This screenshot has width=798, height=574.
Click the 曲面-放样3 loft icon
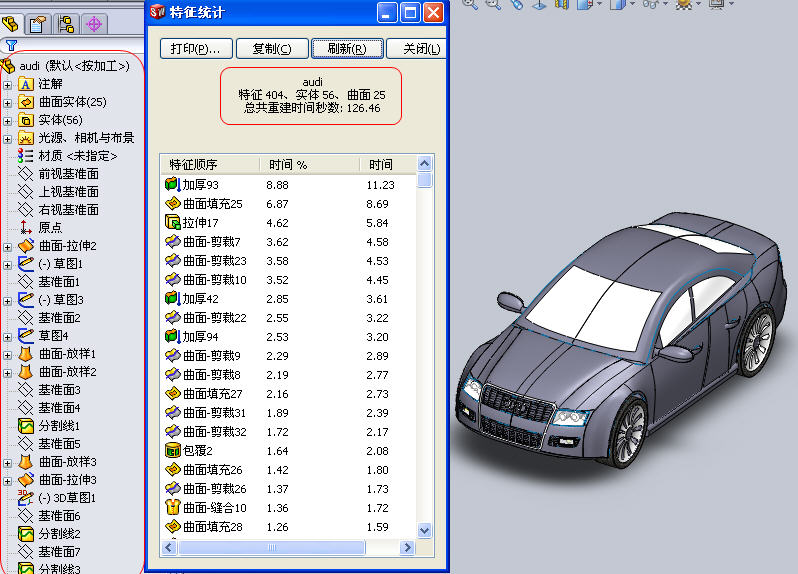tap(25, 462)
